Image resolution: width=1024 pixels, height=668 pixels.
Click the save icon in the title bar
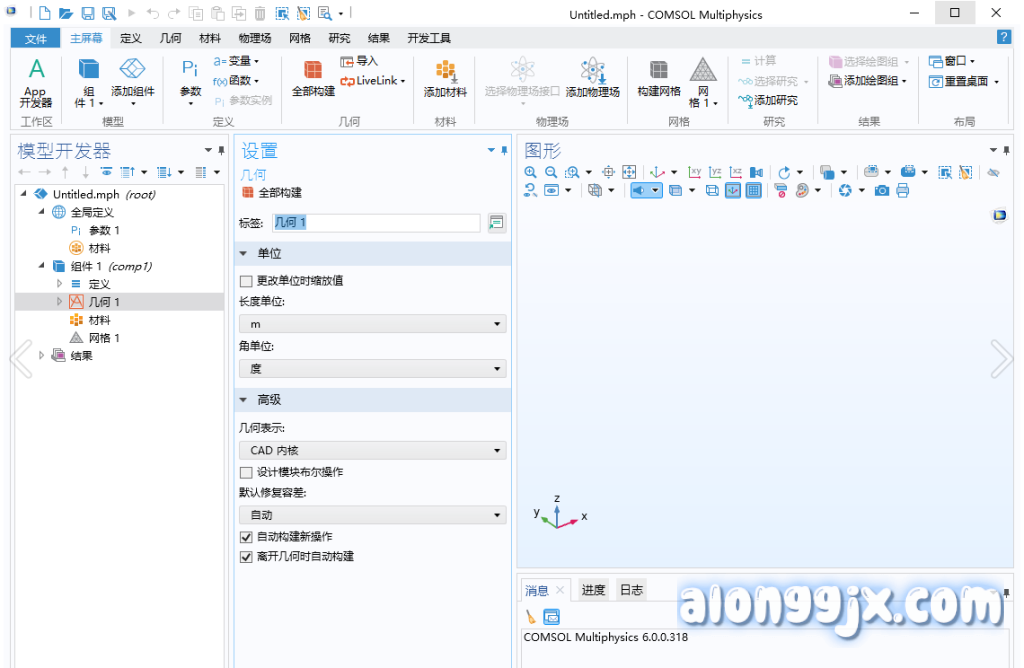click(x=87, y=14)
